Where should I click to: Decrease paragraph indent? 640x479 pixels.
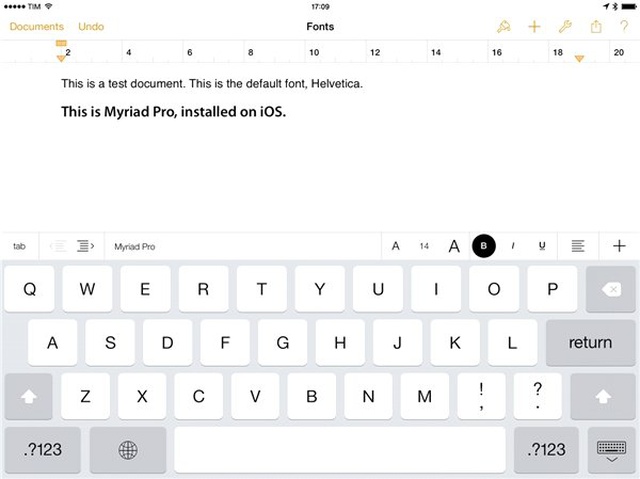point(58,246)
